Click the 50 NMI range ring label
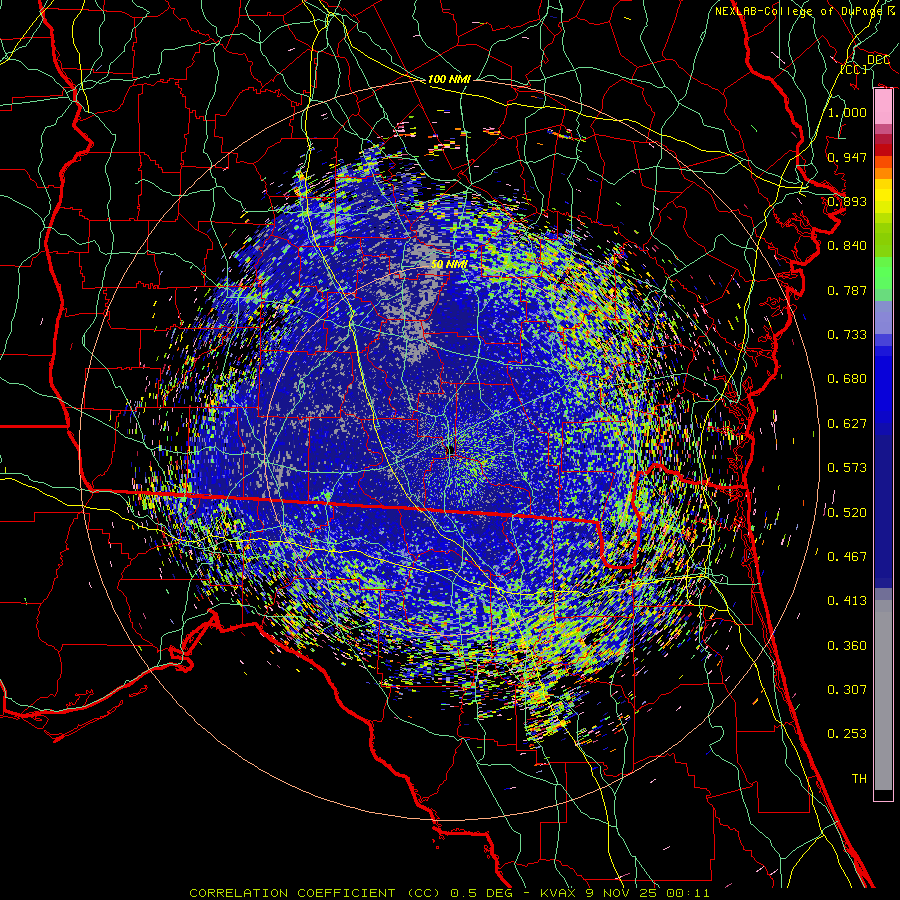 click(449, 264)
